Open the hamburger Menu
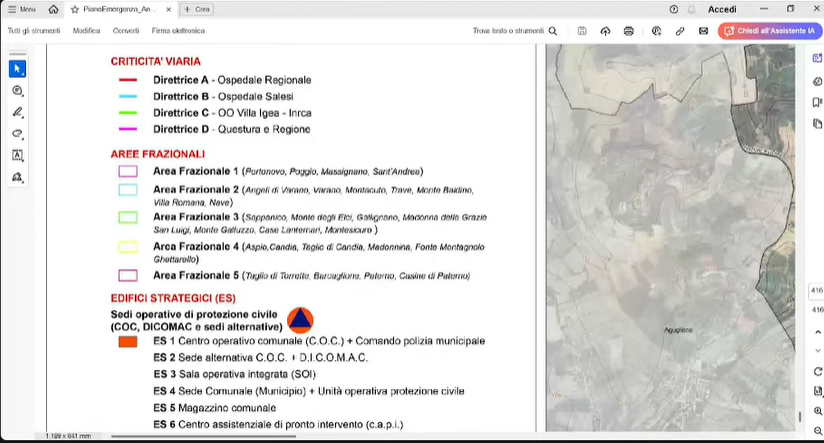The height and width of the screenshot is (443, 824). coord(22,9)
